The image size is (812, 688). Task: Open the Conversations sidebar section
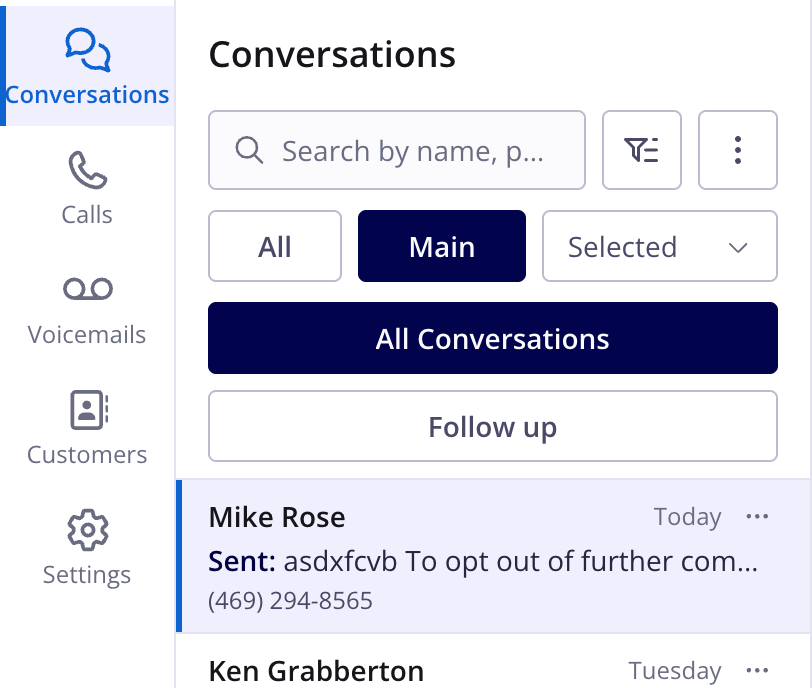point(87,66)
